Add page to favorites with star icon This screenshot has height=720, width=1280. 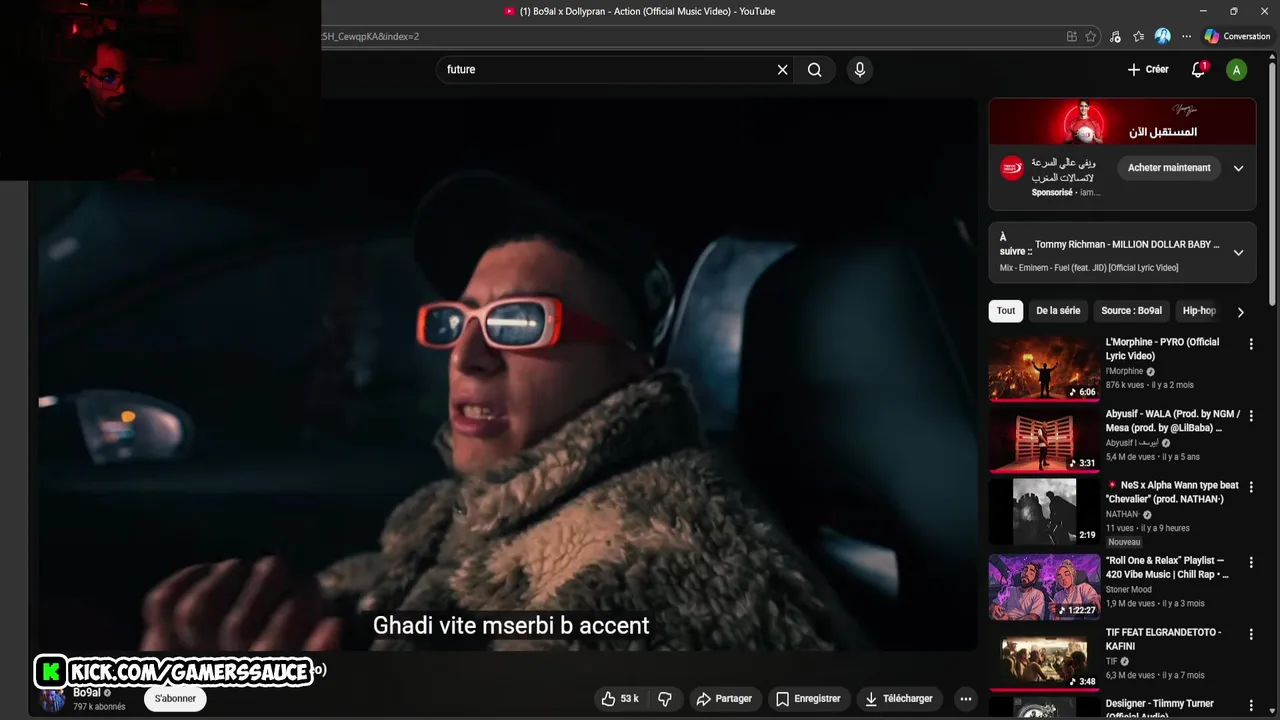click(x=1090, y=36)
